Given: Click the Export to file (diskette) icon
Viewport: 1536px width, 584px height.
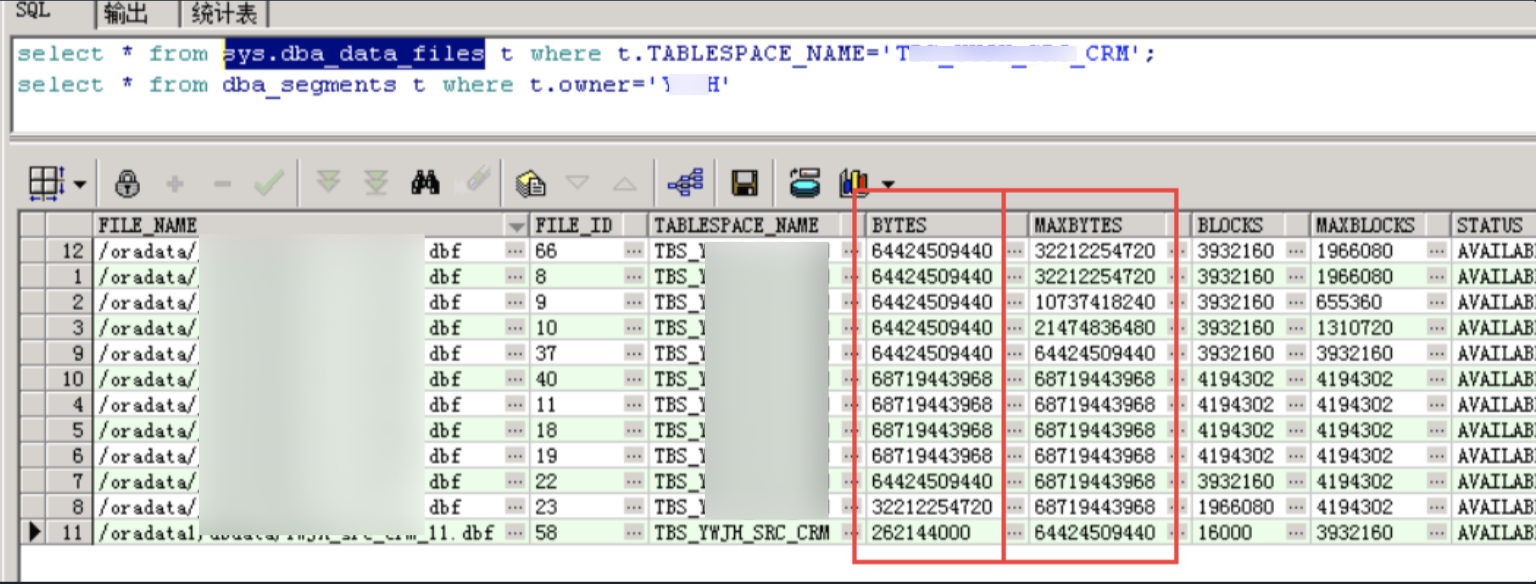Looking at the screenshot, I should (x=745, y=183).
